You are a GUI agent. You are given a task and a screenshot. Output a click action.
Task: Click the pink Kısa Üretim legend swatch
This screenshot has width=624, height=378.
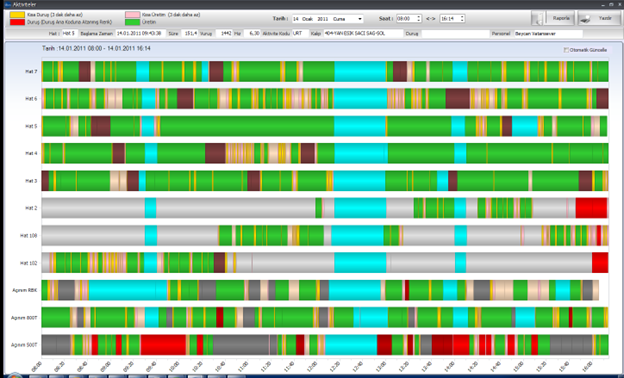pyautogui.click(x=133, y=15)
